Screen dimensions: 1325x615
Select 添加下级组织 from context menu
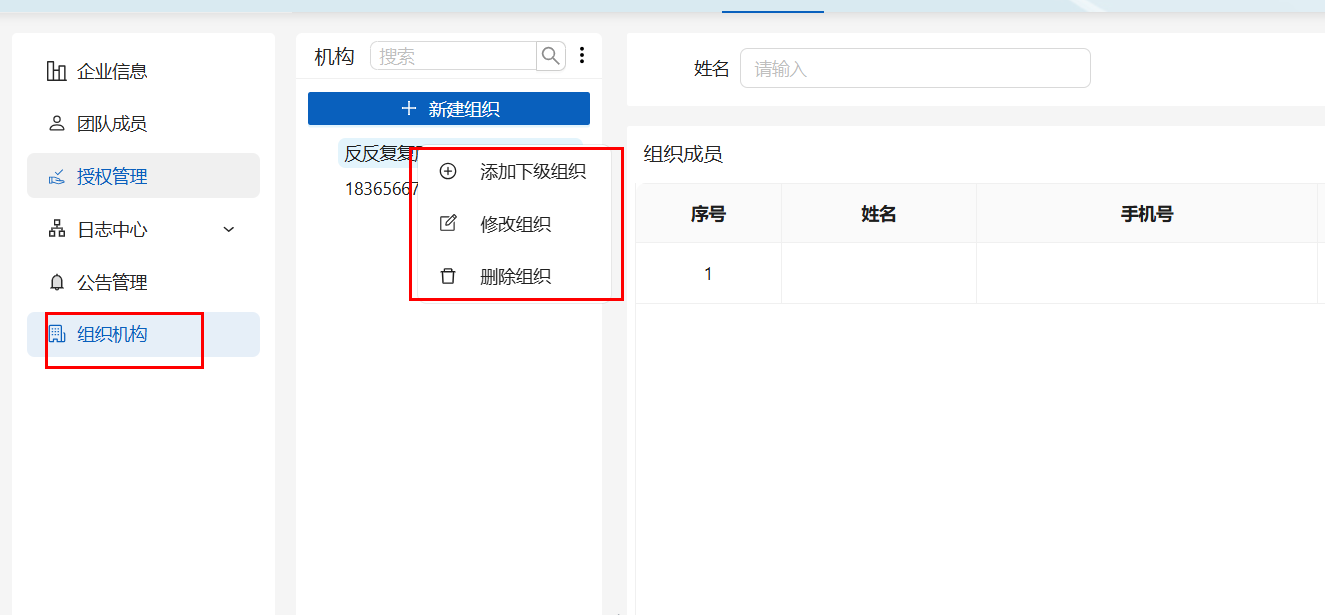pos(532,172)
